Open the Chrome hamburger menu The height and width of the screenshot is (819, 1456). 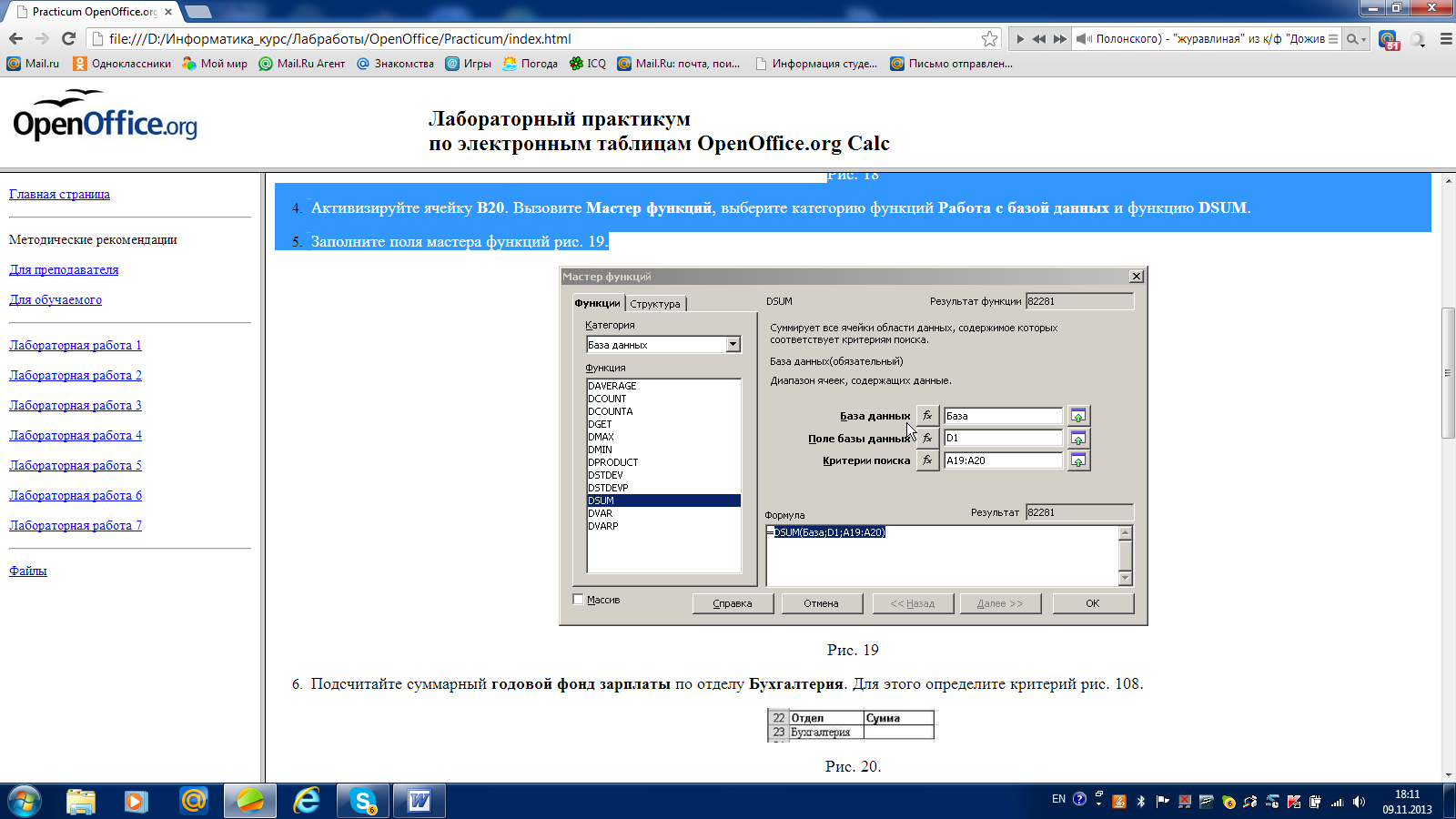(1445, 39)
